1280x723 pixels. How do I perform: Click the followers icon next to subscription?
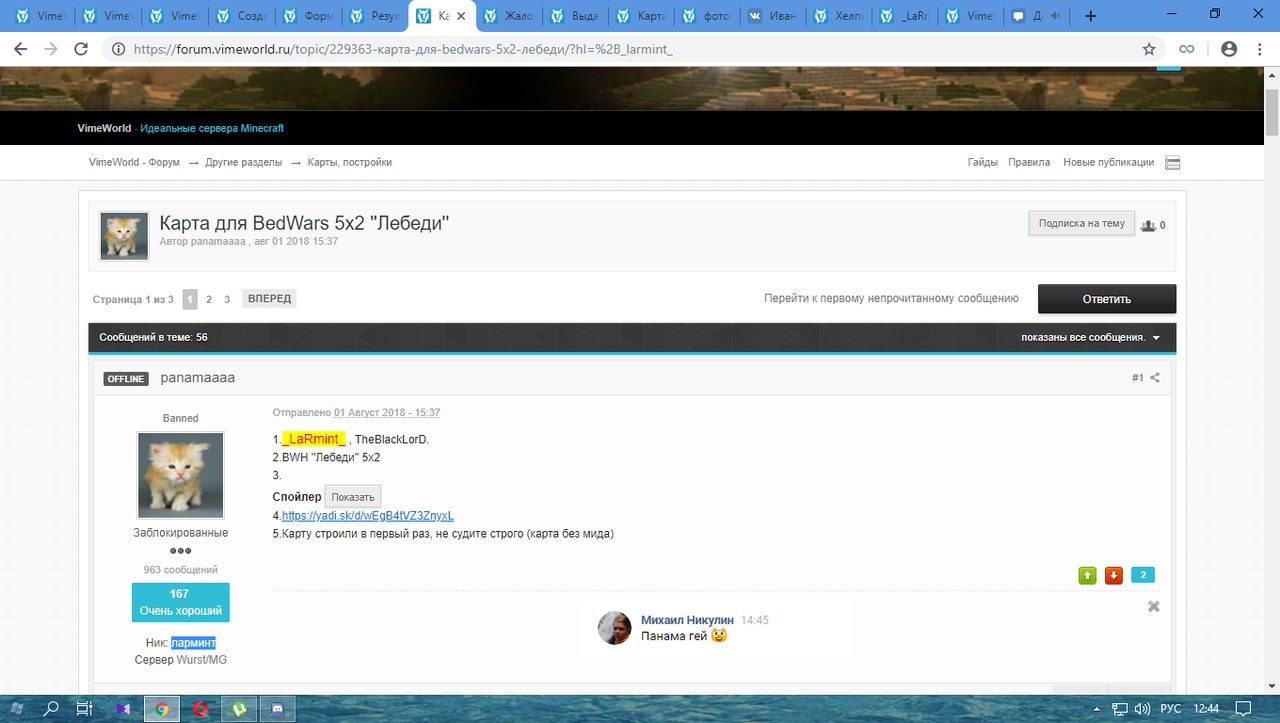pyautogui.click(x=1148, y=226)
